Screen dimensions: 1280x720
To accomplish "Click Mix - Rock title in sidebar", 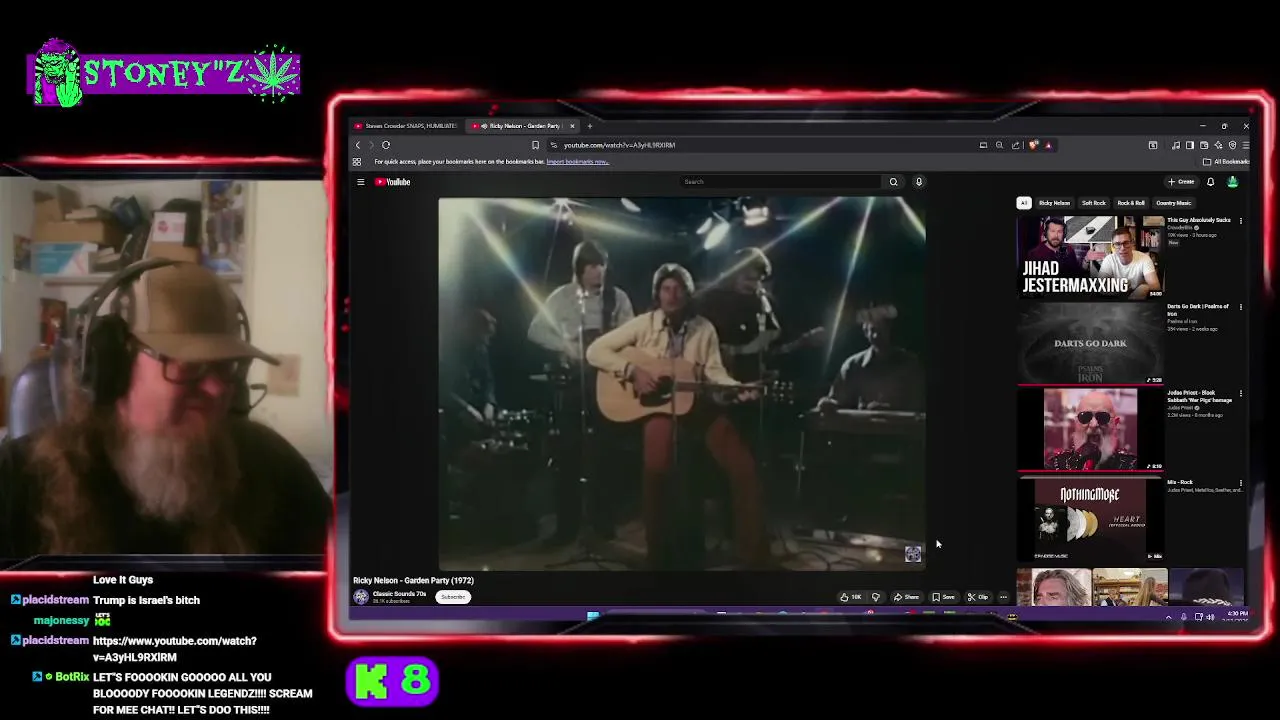I will [1180, 482].
